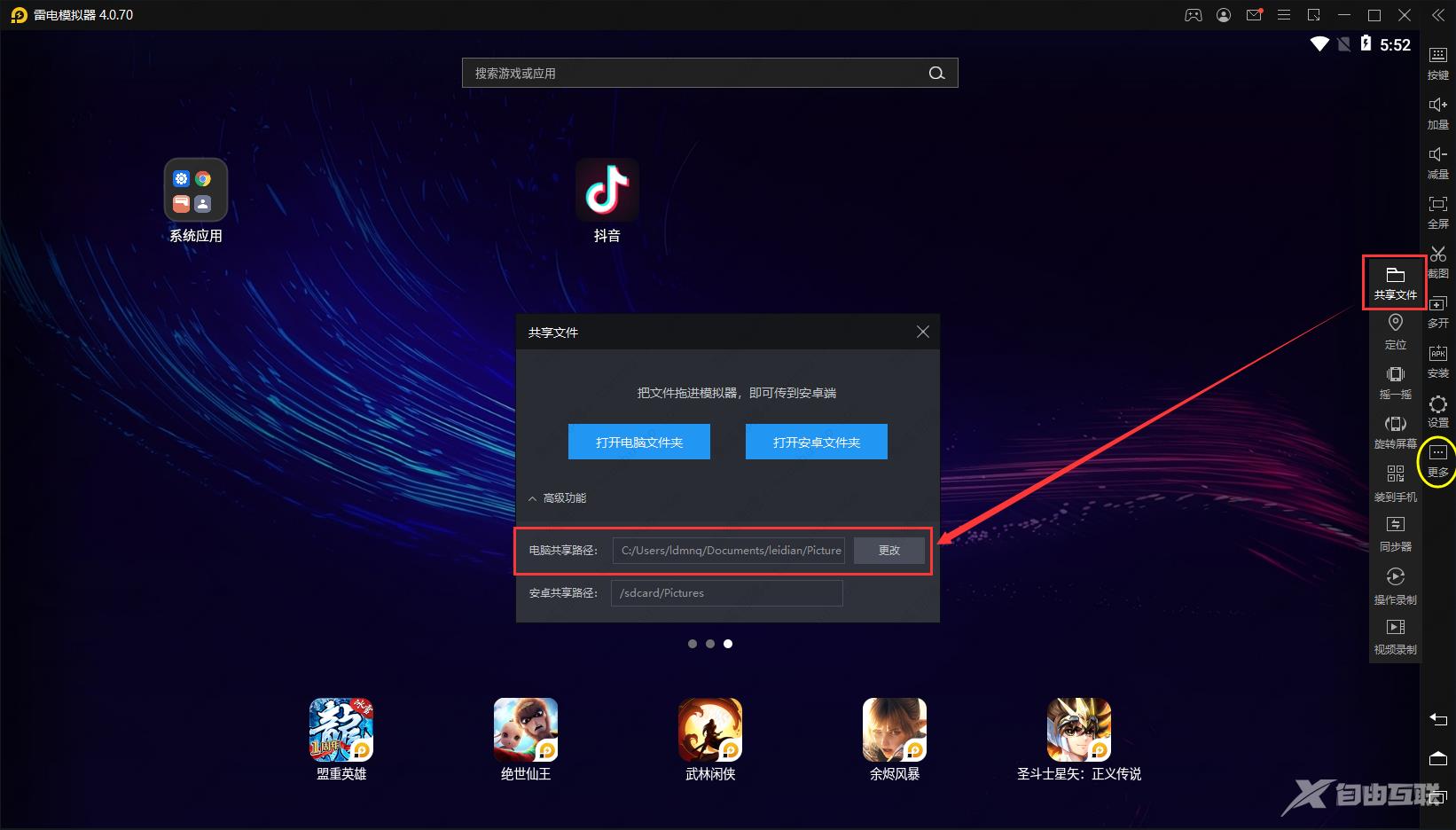The height and width of the screenshot is (830, 1456).
Task: Collapse the 更多 extra tools menu
Action: [x=1437, y=461]
